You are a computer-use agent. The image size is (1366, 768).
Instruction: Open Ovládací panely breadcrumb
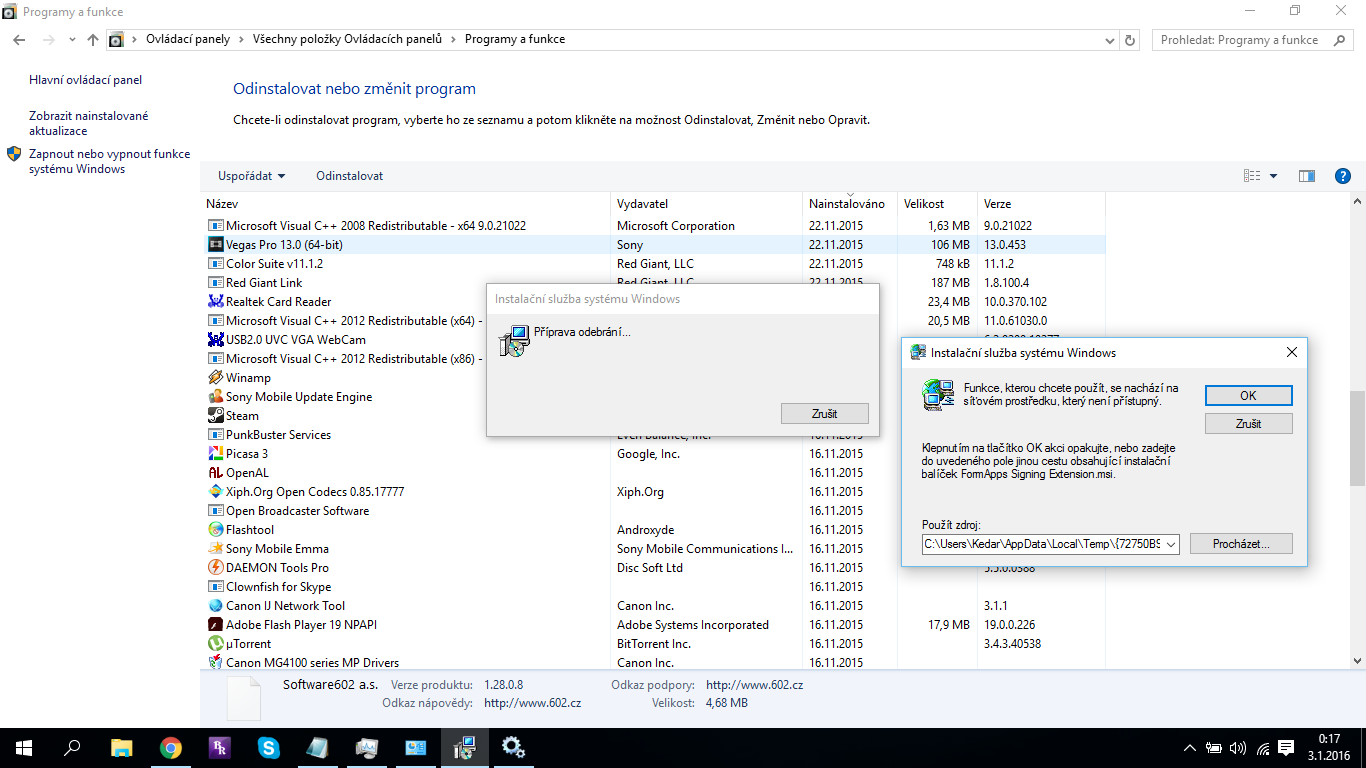click(188, 39)
